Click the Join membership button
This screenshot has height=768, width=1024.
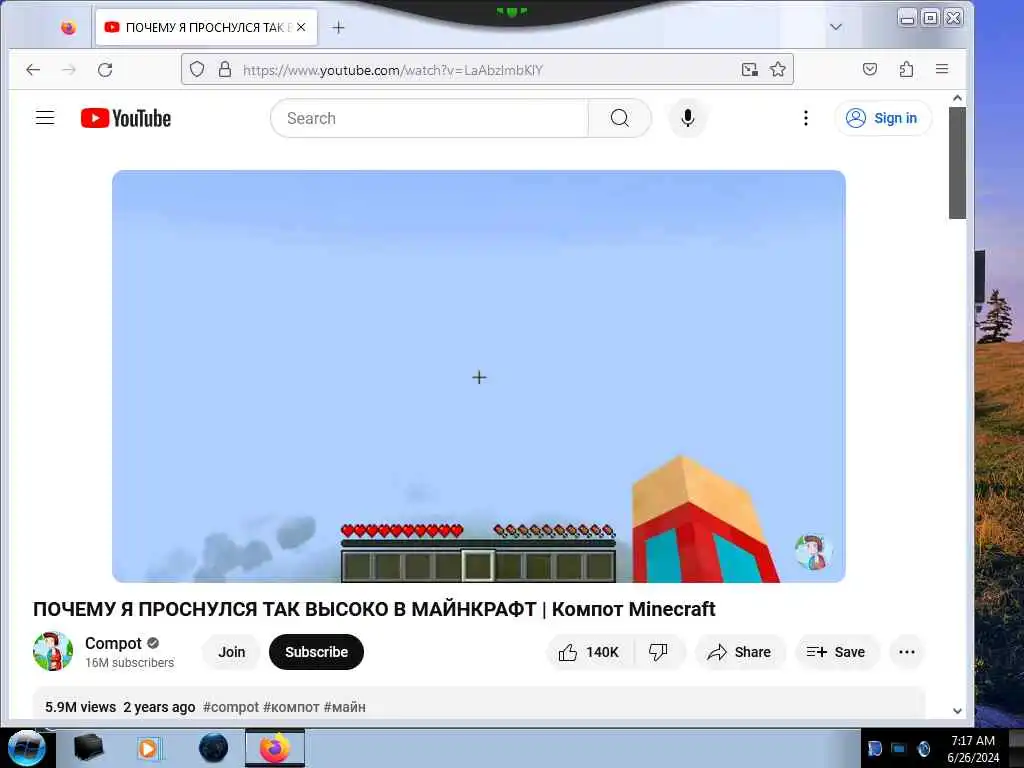click(231, 652)
